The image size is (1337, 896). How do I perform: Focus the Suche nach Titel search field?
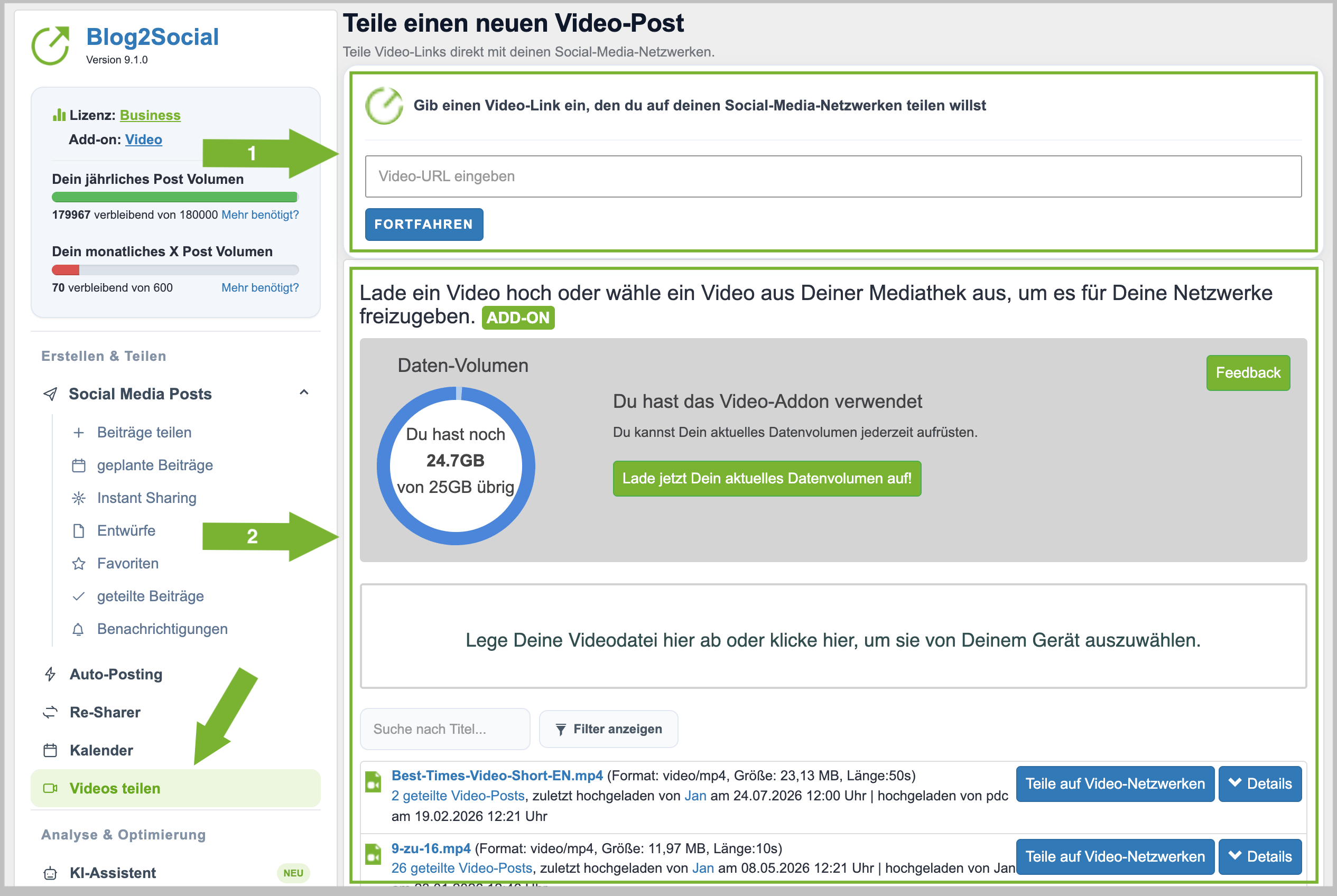pyautogui.click(x=445, y=729)
